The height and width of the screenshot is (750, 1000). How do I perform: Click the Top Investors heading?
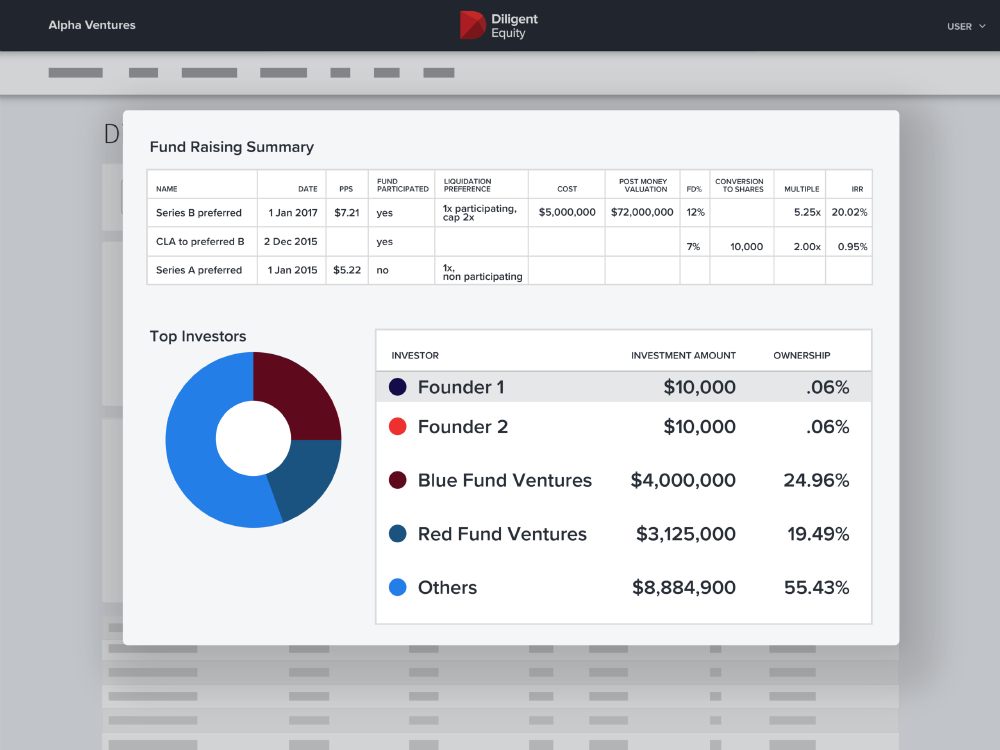[x=197, y=336]
